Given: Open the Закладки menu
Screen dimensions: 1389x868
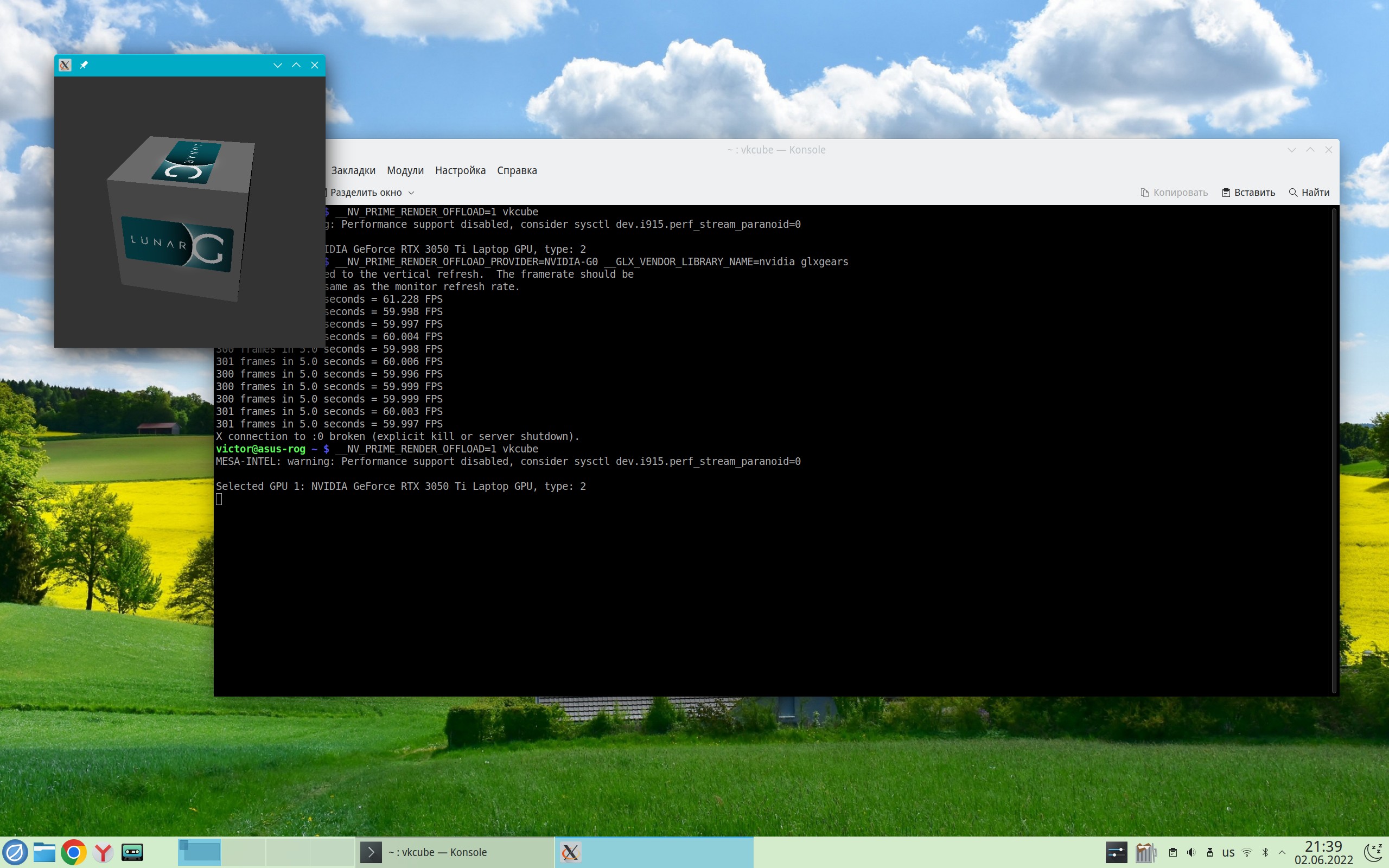Looking at the screenshot, I should click(x=353, y=170).
